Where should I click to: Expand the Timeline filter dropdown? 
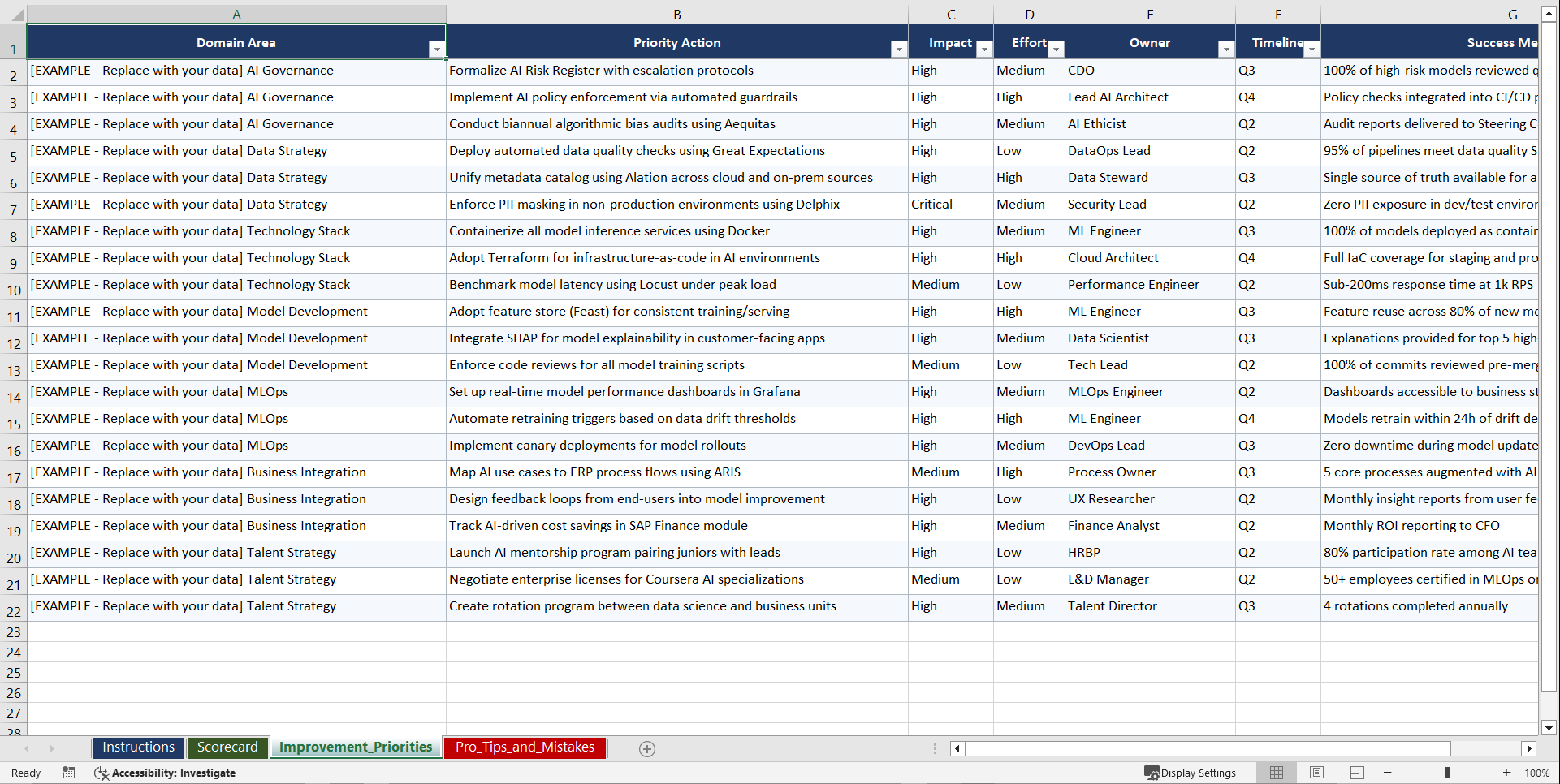point(1311,50)
